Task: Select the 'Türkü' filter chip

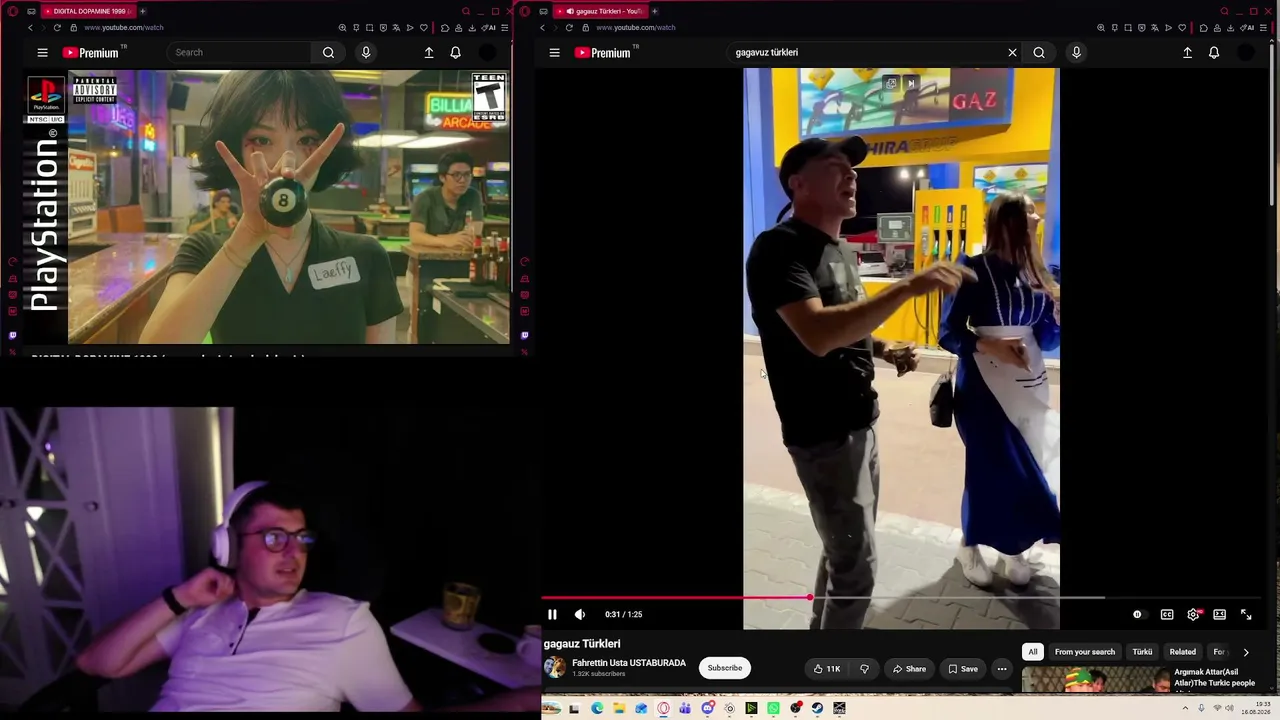Action: click(x=1142, y=652)
